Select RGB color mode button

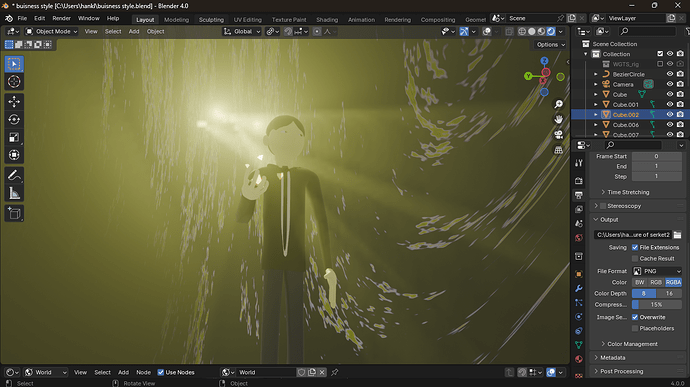(x=656, y=282)
